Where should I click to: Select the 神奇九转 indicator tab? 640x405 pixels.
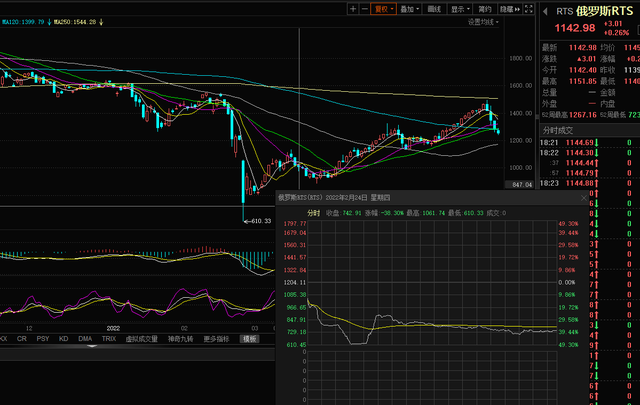tap(180, 339)
